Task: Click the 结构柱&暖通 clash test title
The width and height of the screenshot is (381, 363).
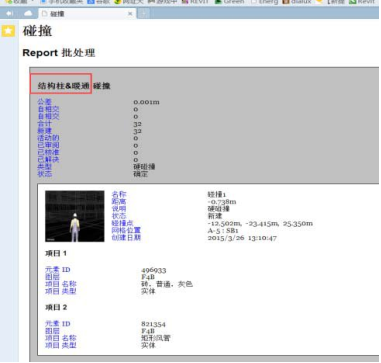Action: (64, 86)
